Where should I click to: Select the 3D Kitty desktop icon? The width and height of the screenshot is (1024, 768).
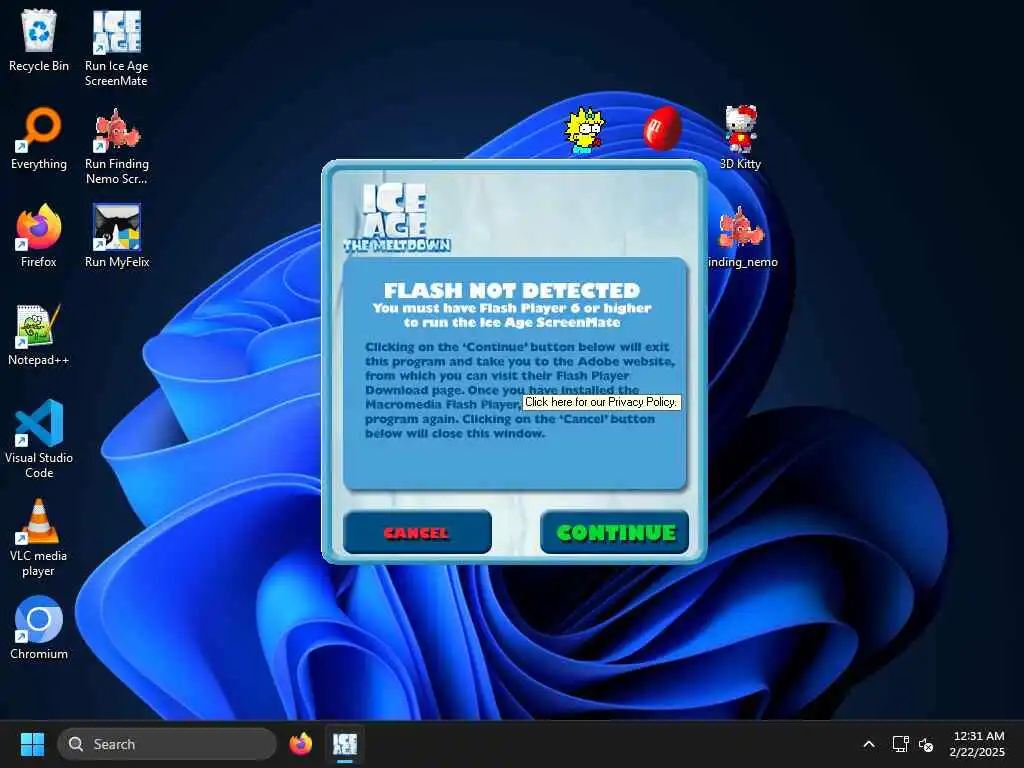click(741, 138)
